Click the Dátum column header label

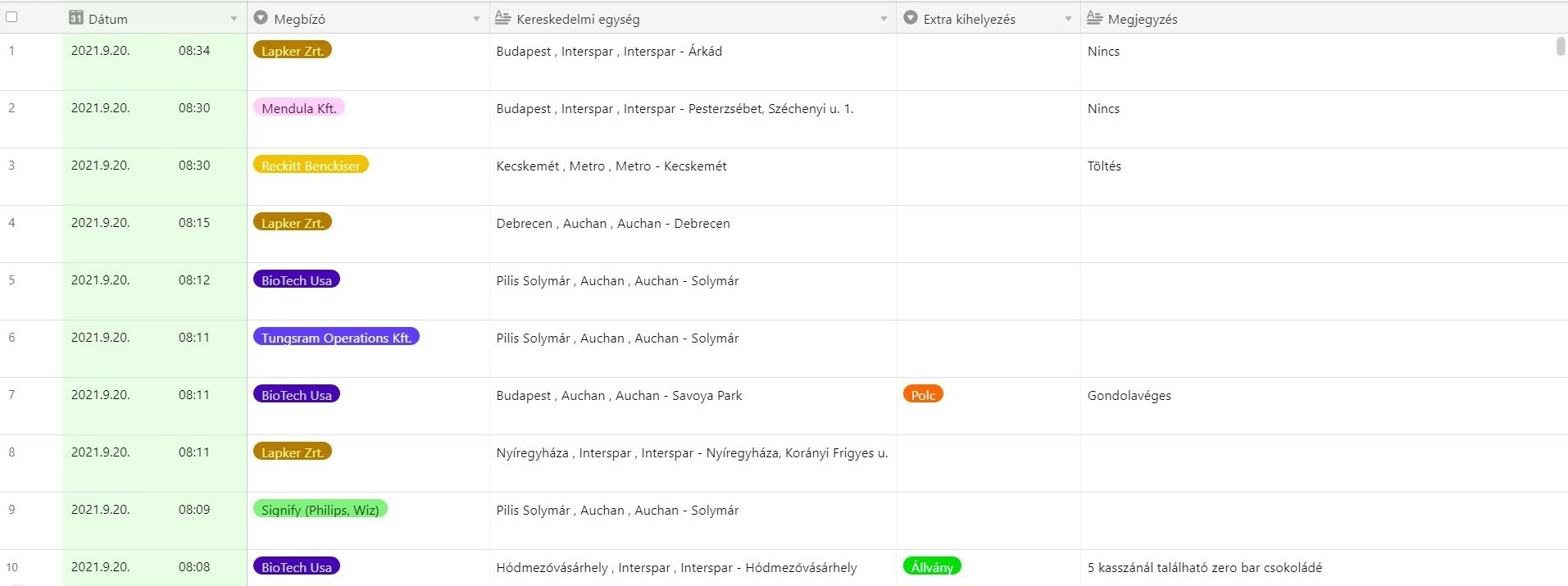(x=107, y=19)
